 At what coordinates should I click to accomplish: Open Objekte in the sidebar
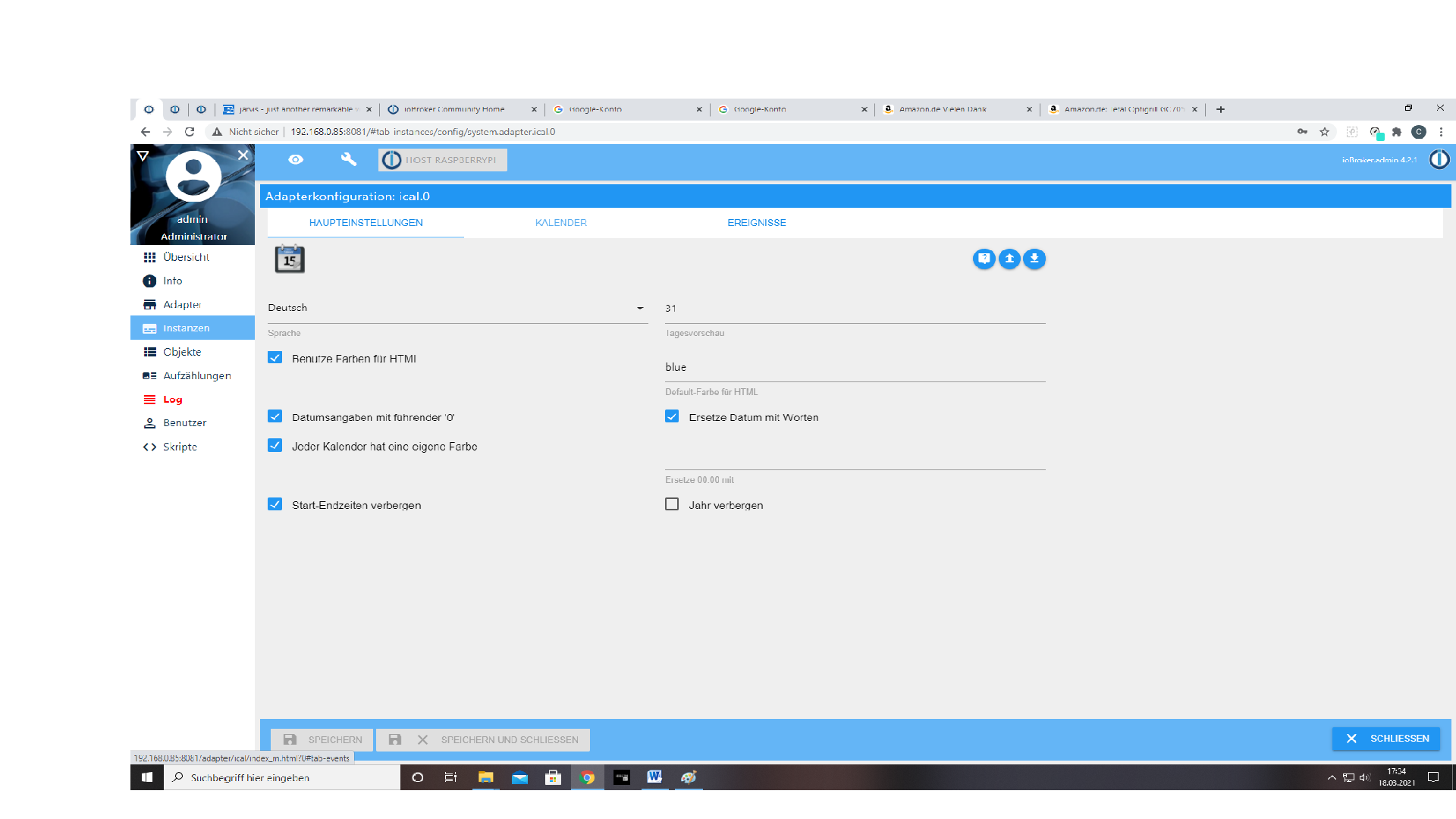[x=182, y=352]
